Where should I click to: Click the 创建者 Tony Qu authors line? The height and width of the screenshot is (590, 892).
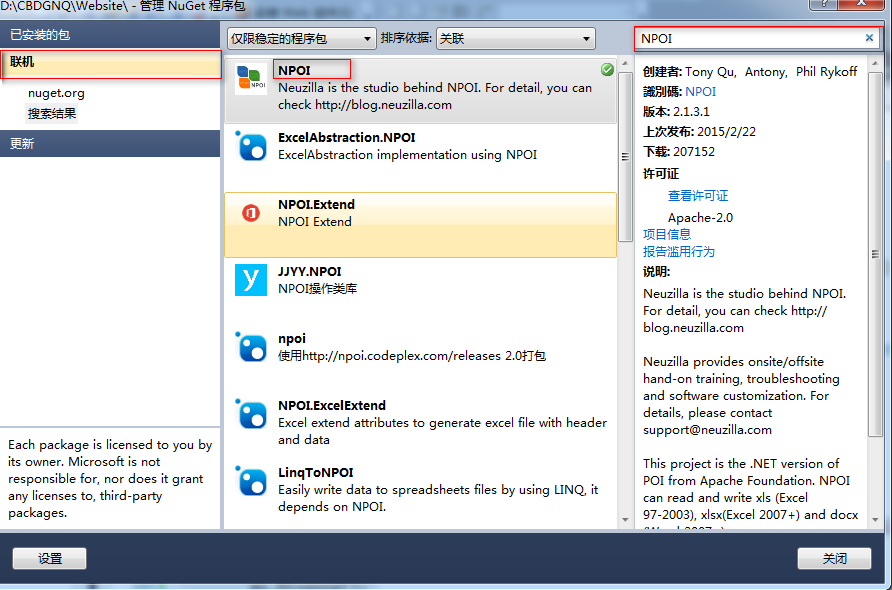pyautogui.click(x=750, y=72)
